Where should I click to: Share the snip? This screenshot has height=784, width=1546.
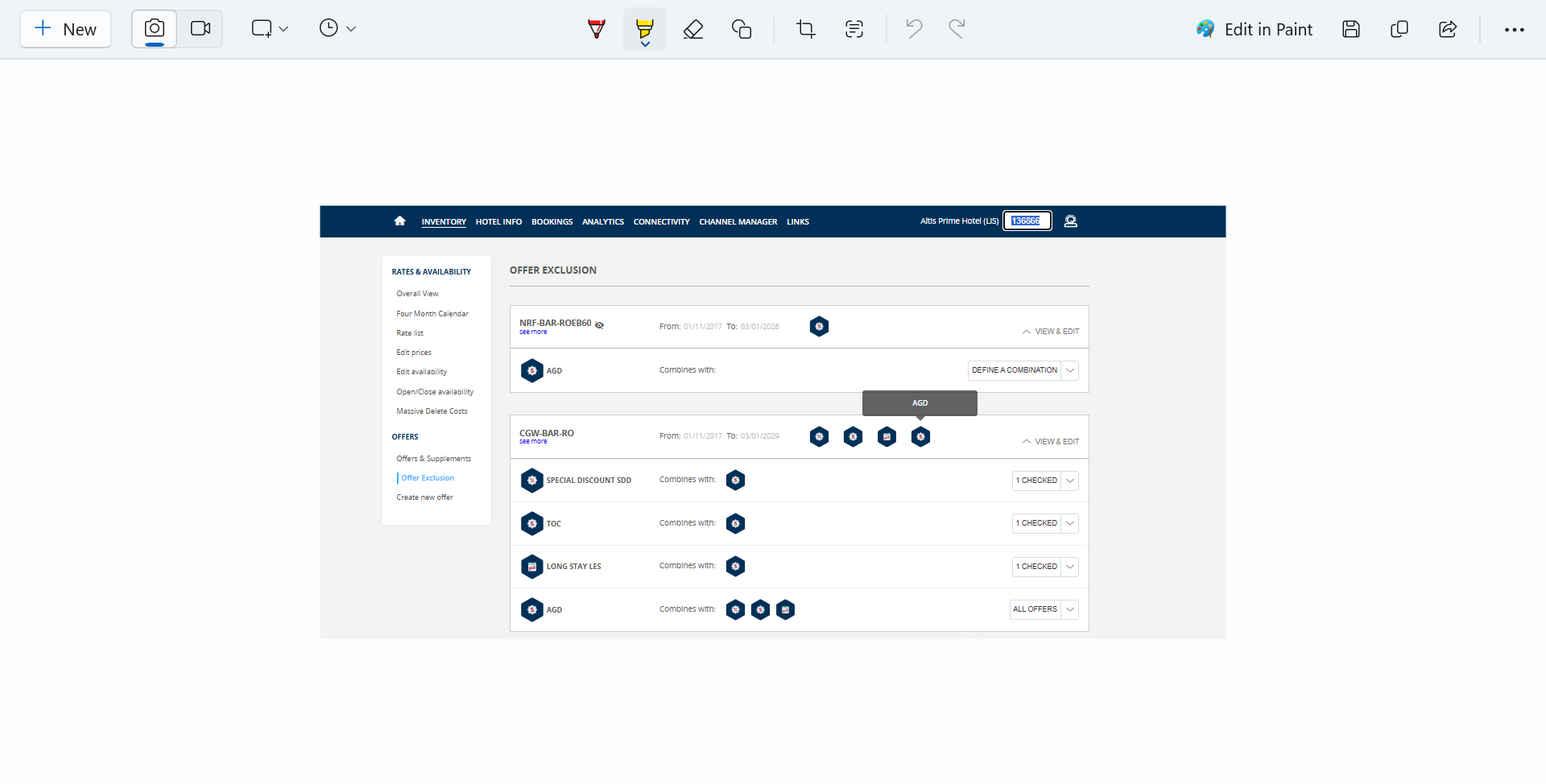[x=1448, y=29]
